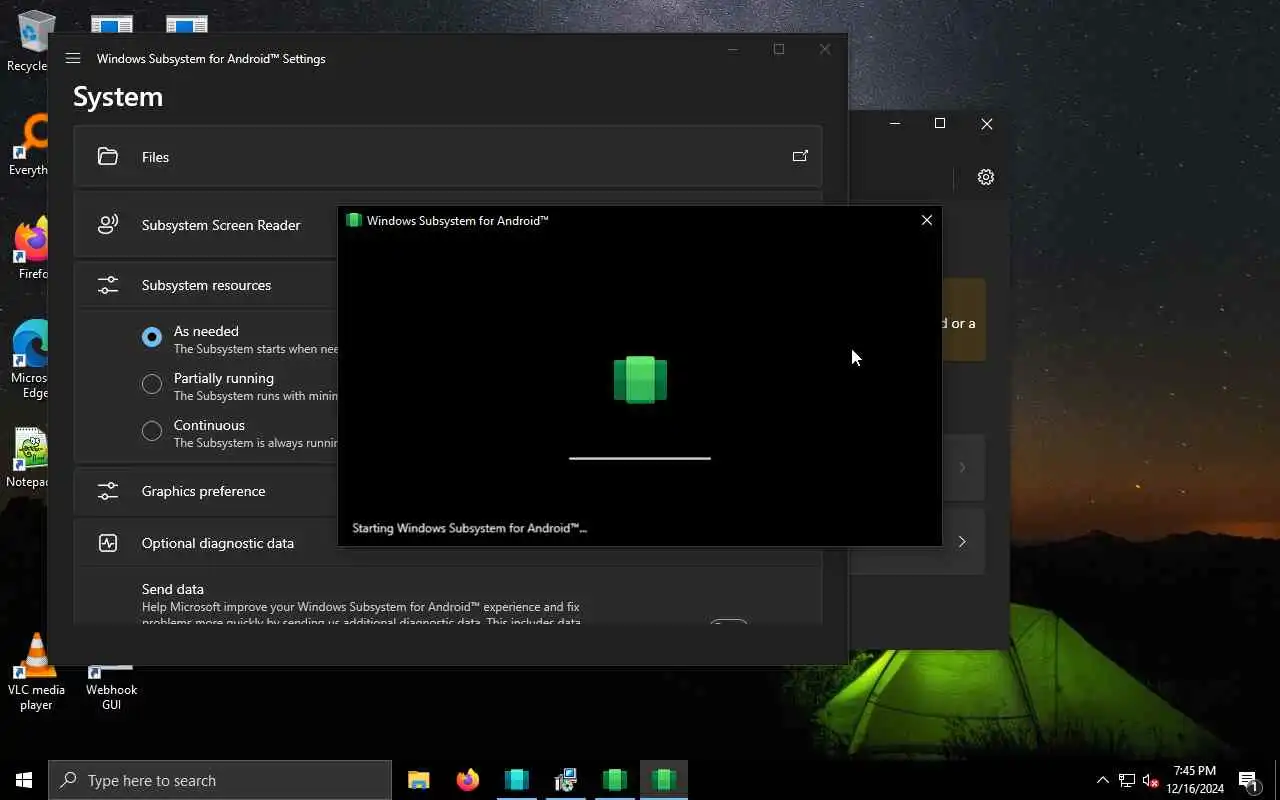Minimize the background window

point(895,123)
